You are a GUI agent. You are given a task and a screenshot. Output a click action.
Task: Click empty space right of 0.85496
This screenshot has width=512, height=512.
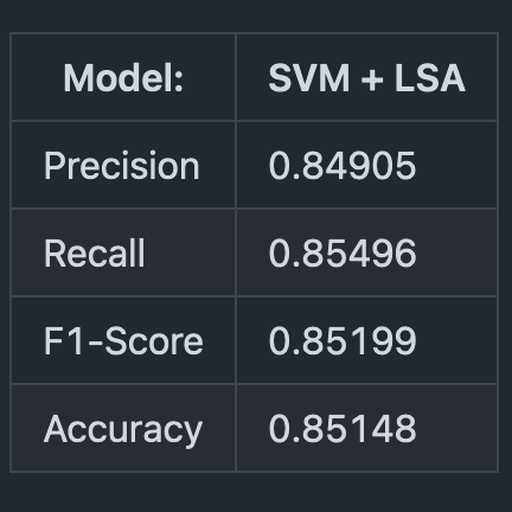[457, 253]
